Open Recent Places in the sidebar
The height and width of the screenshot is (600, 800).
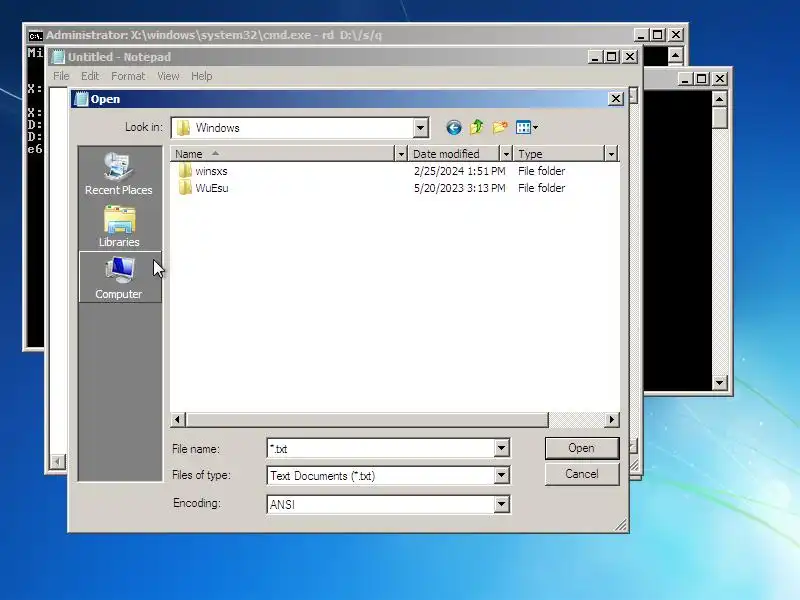point(119,173)
